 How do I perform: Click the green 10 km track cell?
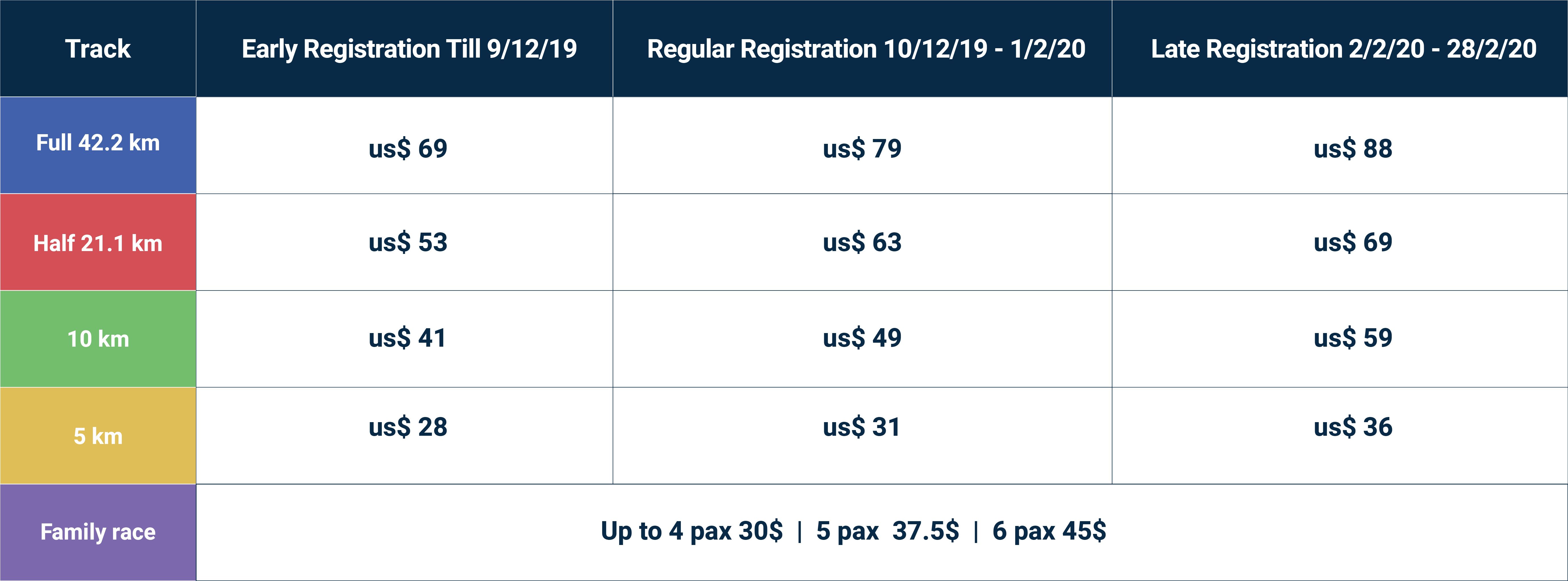[x=98, y=339]
